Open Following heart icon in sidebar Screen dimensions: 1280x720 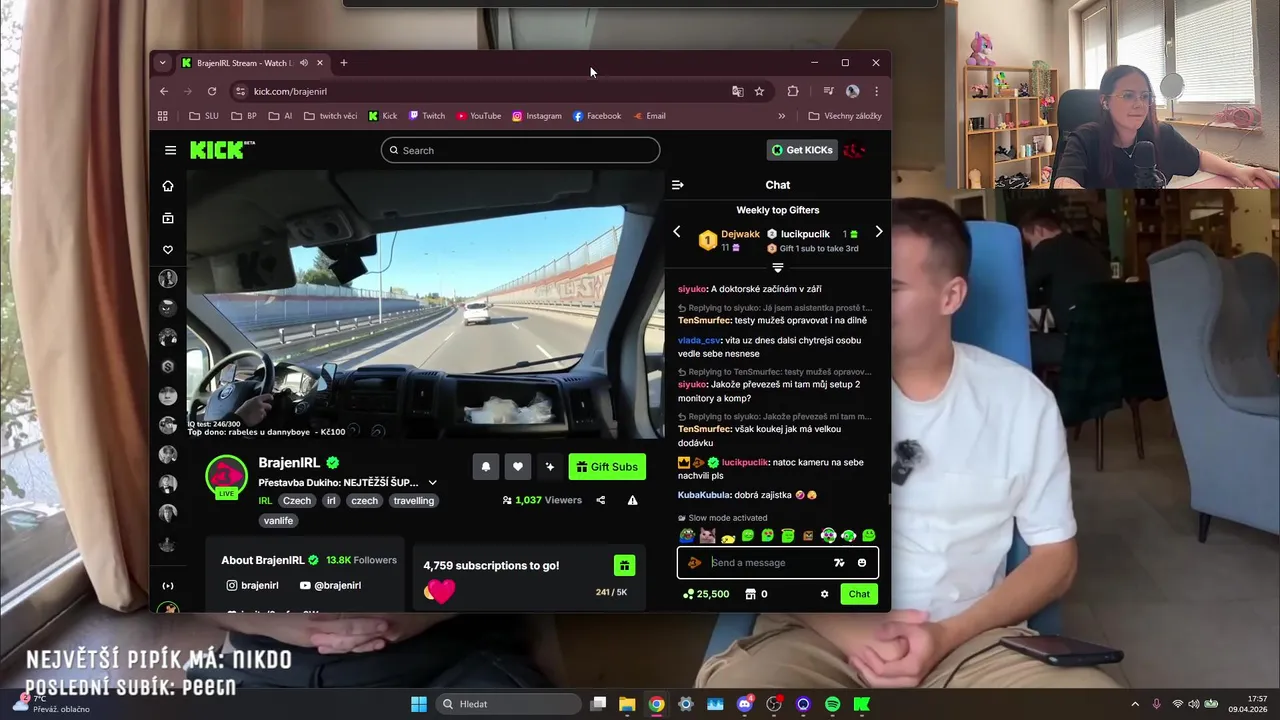click(x=168, y=250)
